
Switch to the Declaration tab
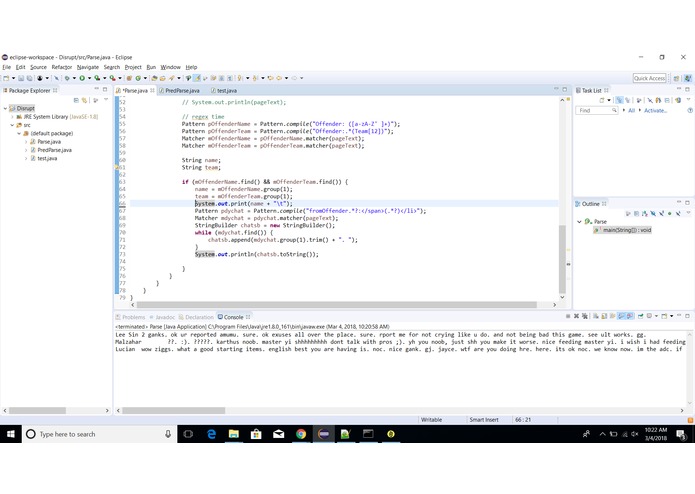(196, 317)
